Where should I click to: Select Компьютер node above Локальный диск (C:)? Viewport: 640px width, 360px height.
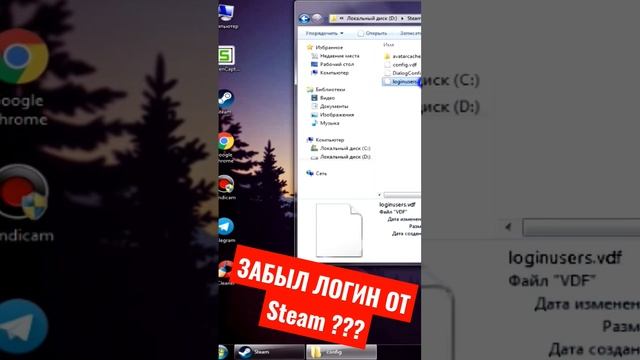point(325,140)
